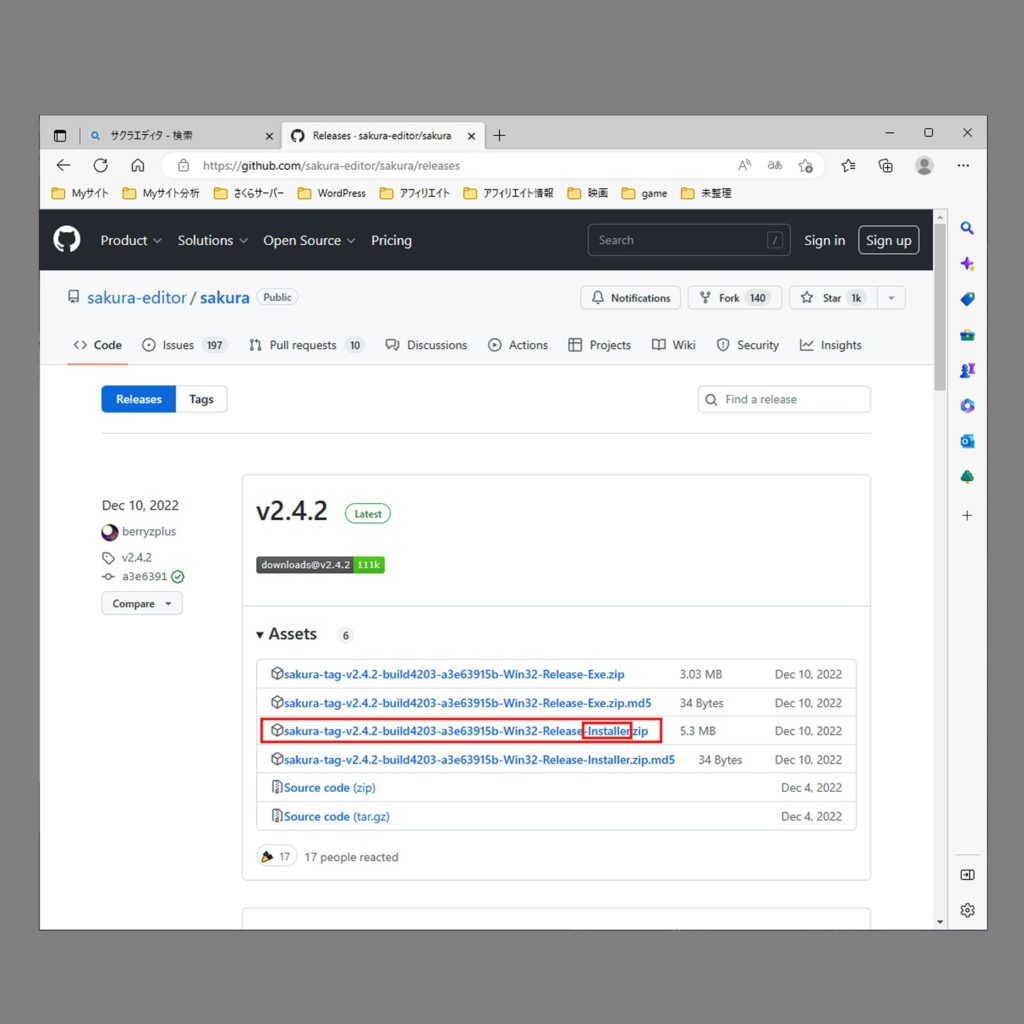Viewport: 1024px width, 1024px height.
Task: Click the translate icon in the address bar
Action: point(775,165)
